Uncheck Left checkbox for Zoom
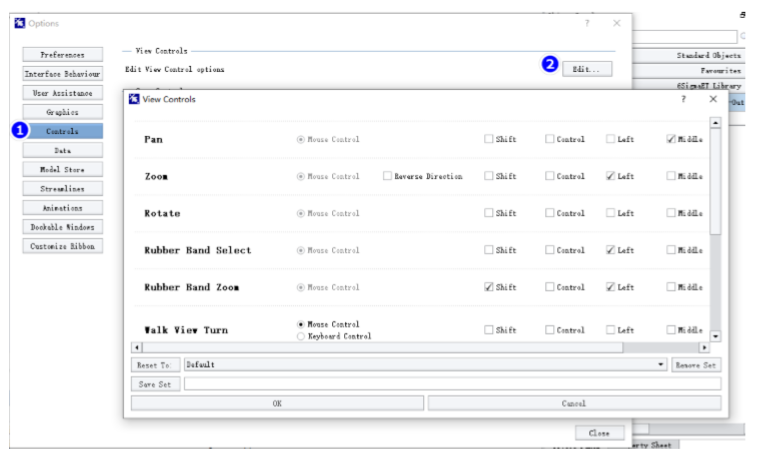The width and height of the screenshot is (759, 453). (610, 176)
